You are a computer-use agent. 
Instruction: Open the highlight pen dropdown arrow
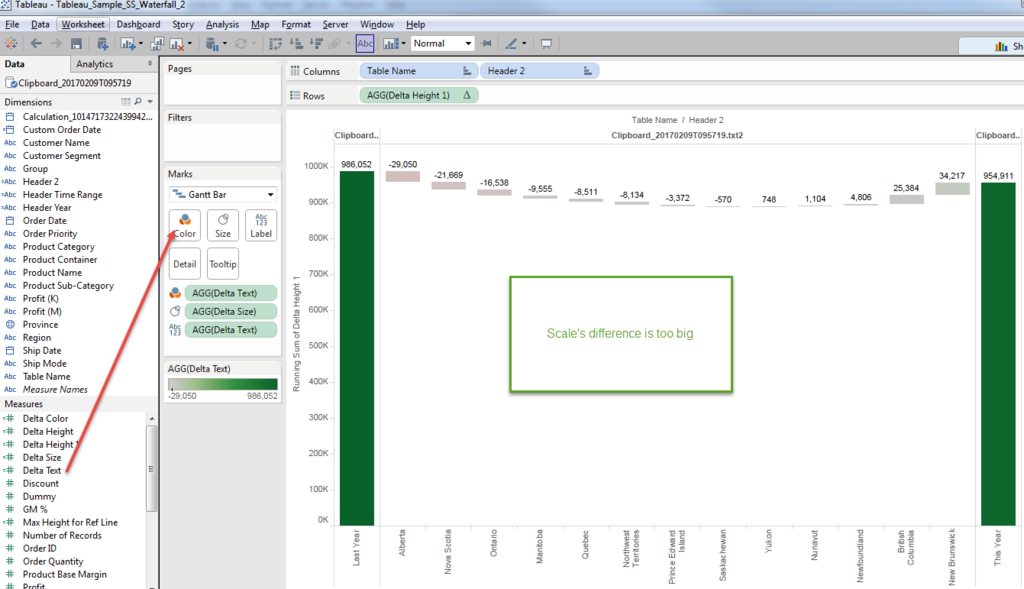click(524, 44)
